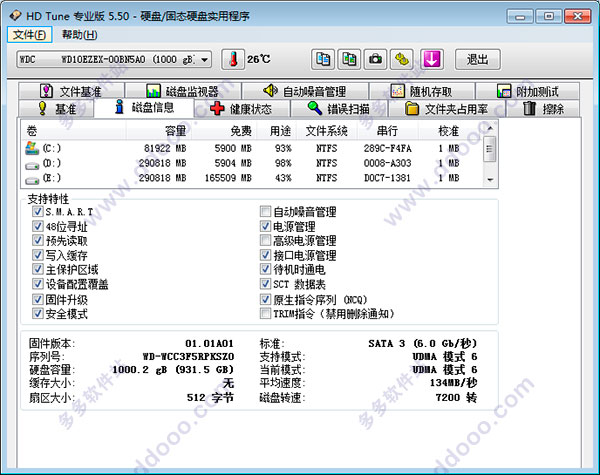This screenshot has width=600, height=475.
Task: Toggle the 48位寻址 checkbox
Action: coord(37,226)
